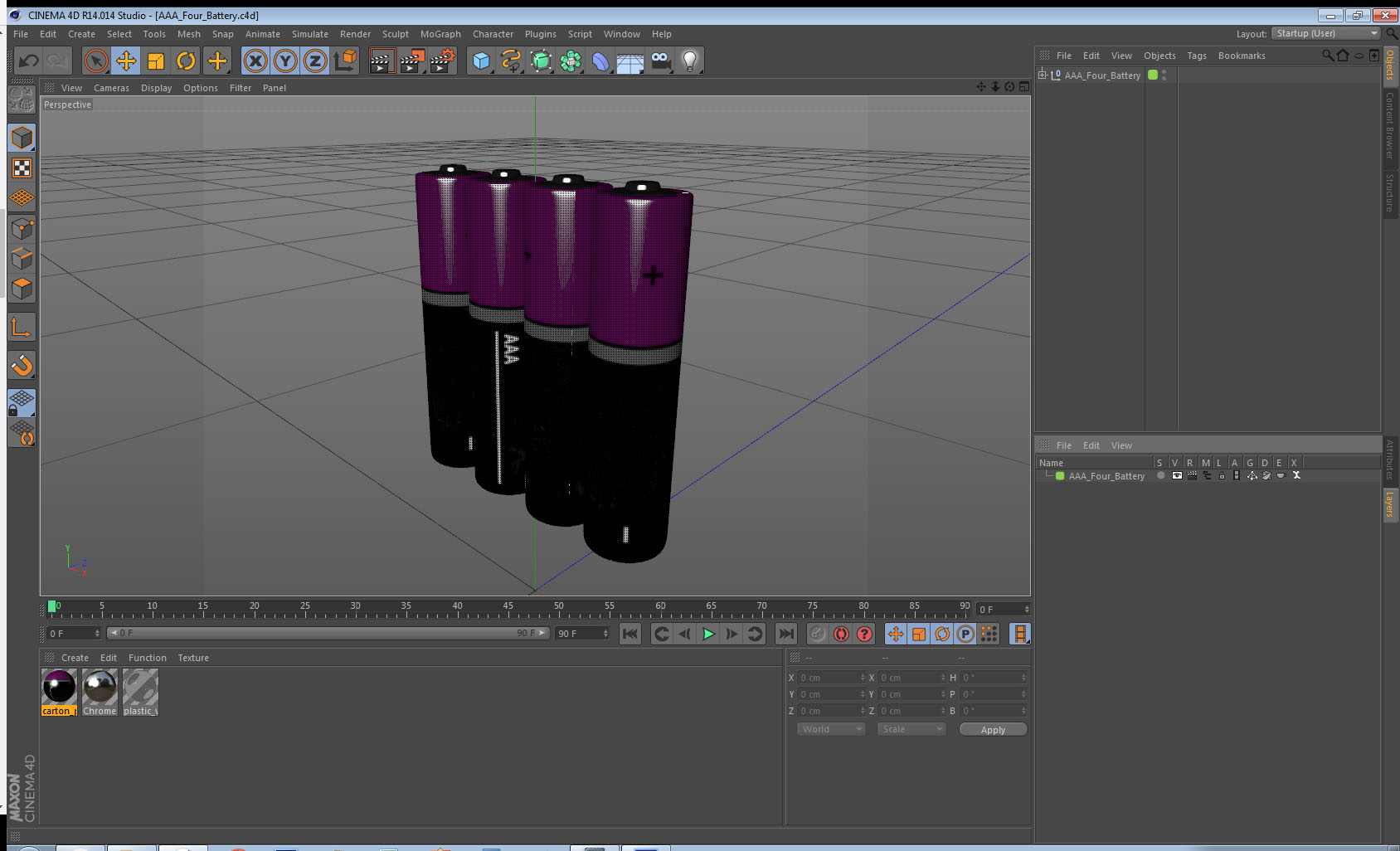The height and width of the screenshot is (851, 1400).
Task: Go to end of animation
Action: click(785, 634)
